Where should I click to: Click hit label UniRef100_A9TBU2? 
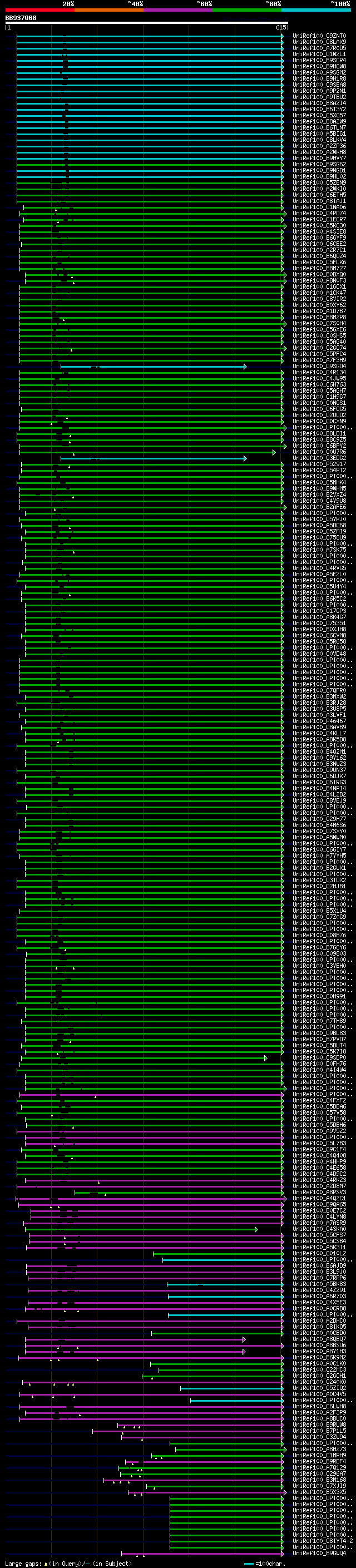(x=319, y=97)
